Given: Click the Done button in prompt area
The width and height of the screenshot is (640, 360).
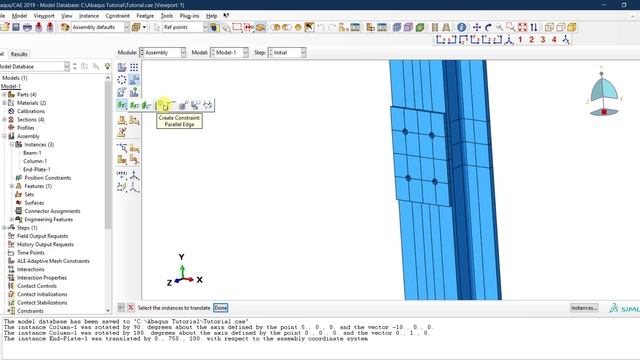Looking at the screenshot, I should click(x=220, y=308).
